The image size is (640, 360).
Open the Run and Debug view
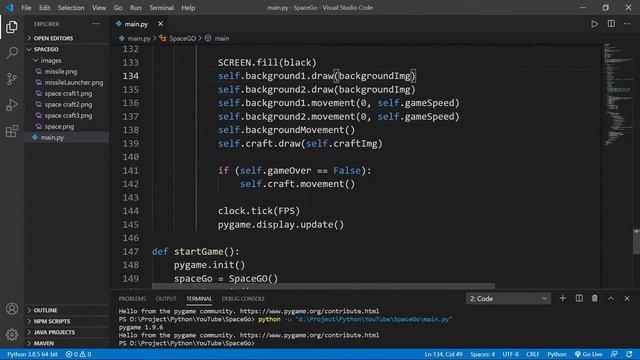click(x=12, y=105)
